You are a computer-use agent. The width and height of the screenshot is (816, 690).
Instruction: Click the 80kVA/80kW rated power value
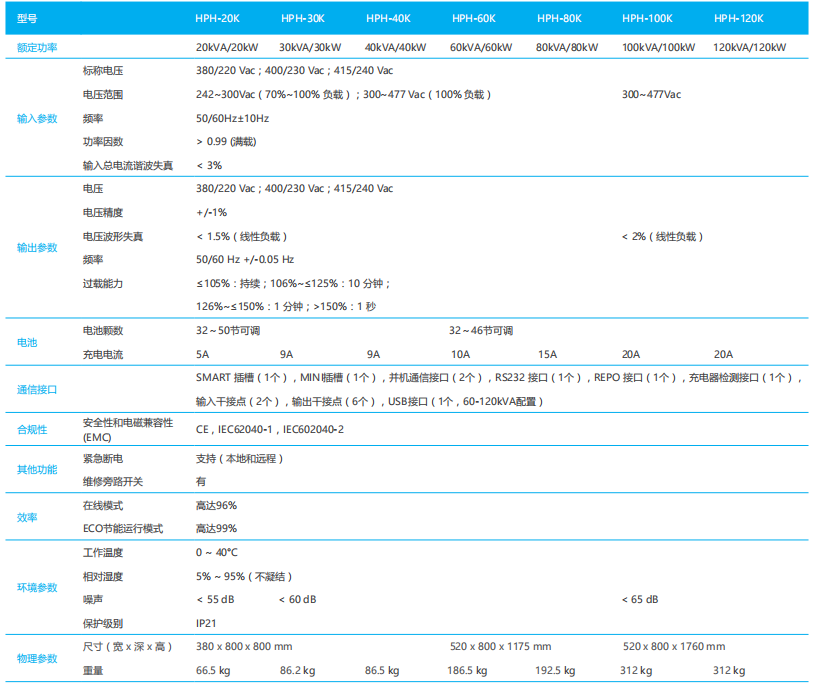(x=567, y=47)
